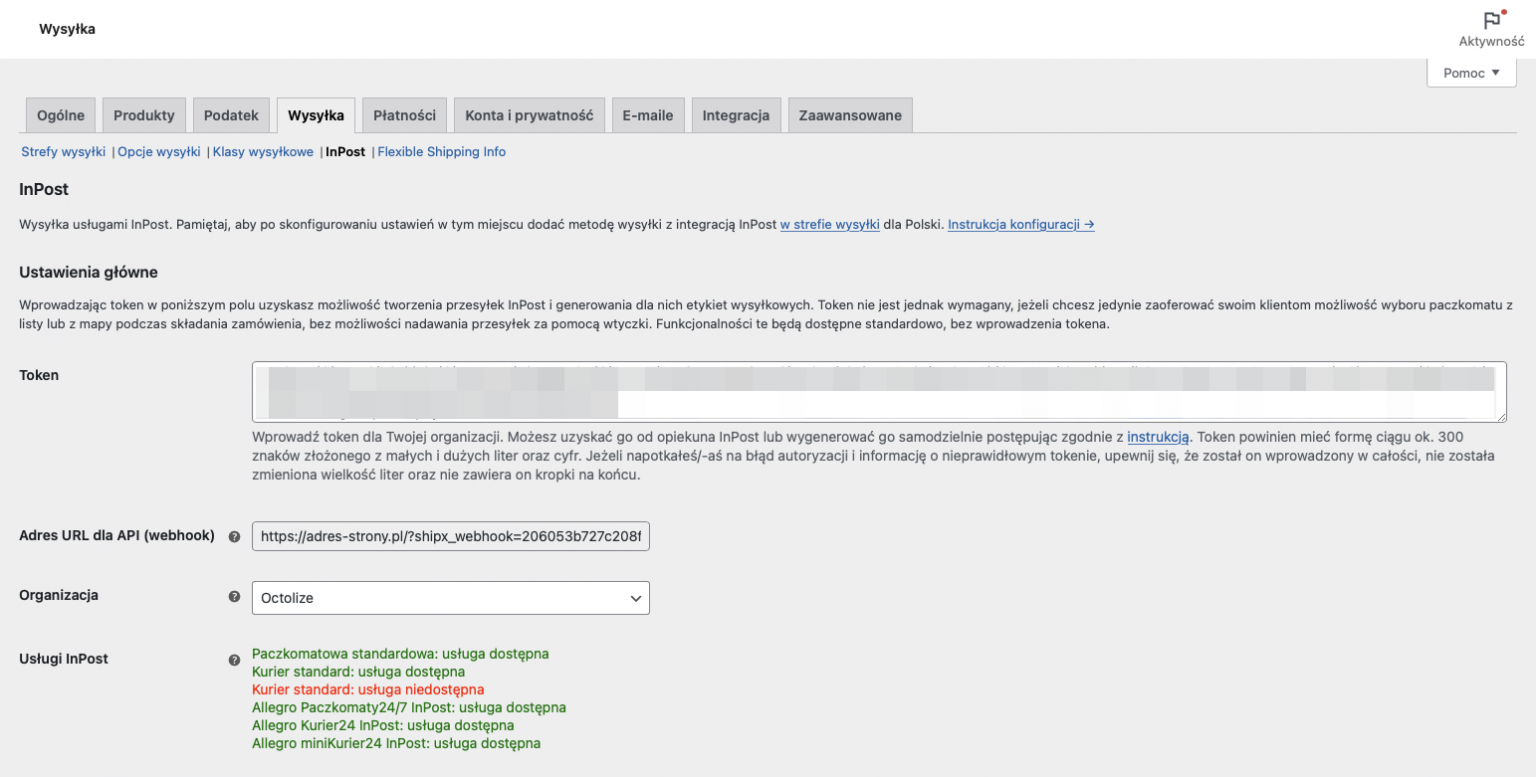Click the help icon next to Adres URL webhook
This screenshot has height=777, width=1536.
(235, 536)
